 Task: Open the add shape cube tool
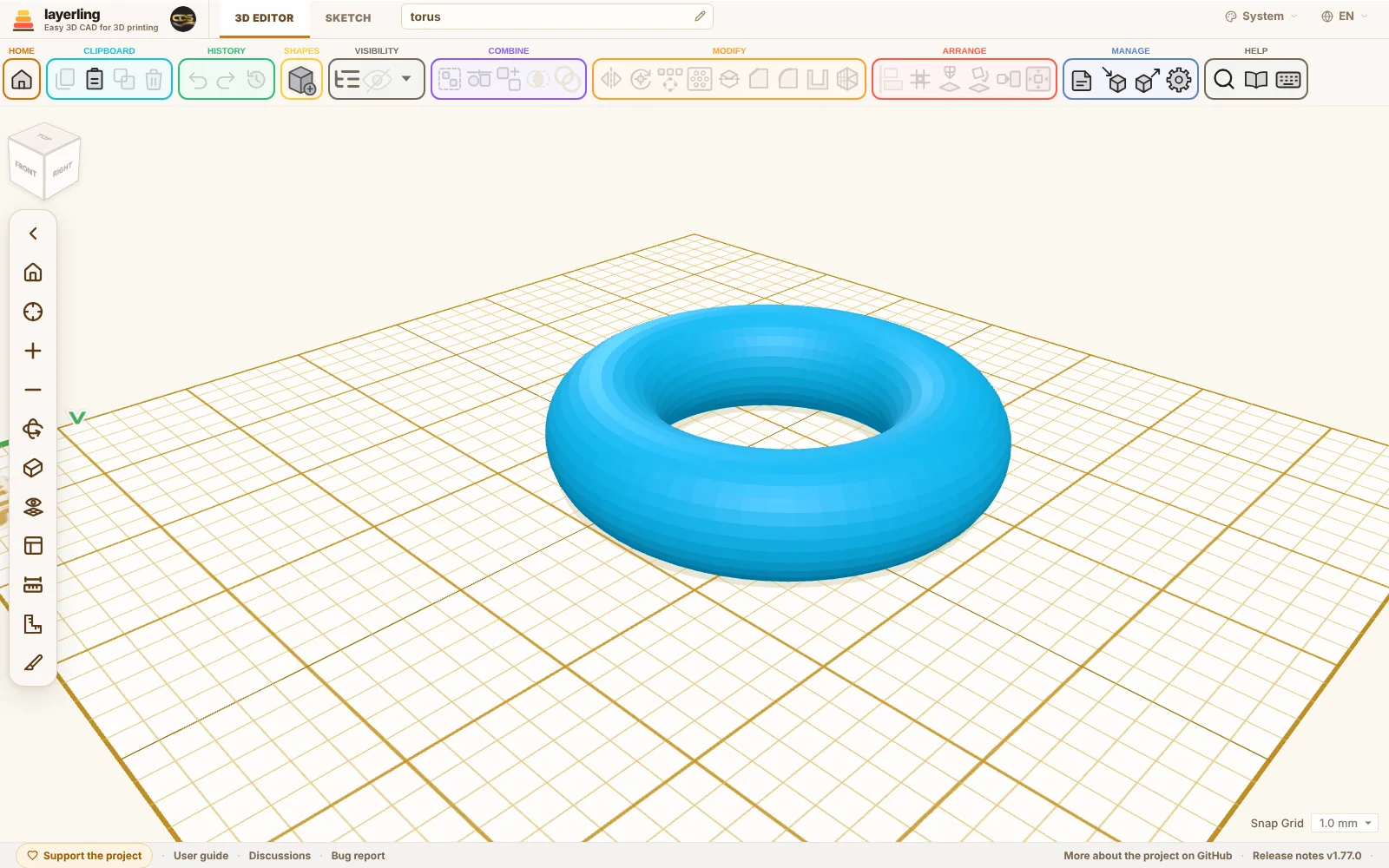pyautogui.click(x=301, y=79)
